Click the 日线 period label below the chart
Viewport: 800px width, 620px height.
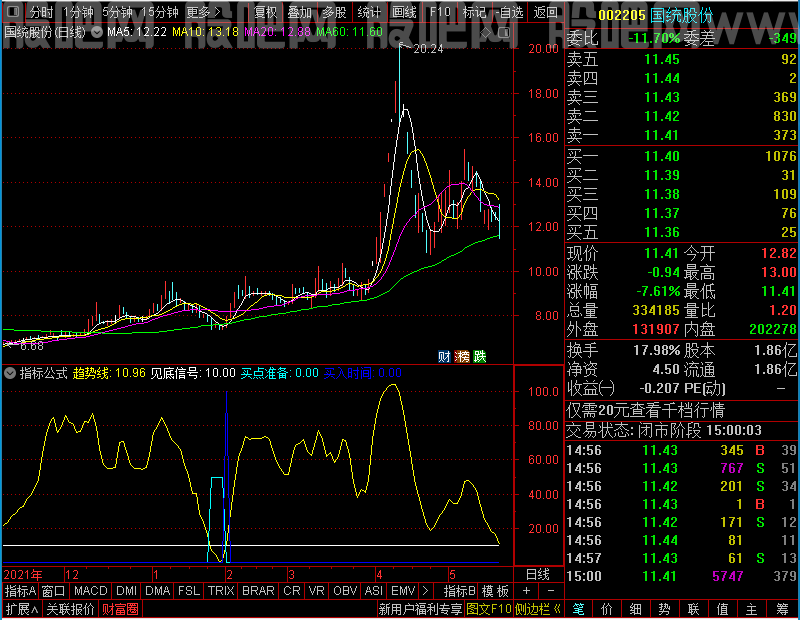click(538, 575)
